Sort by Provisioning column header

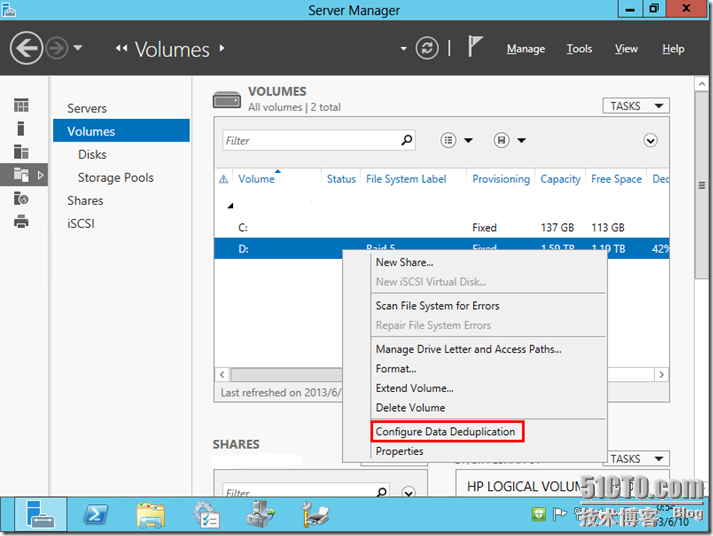tap(501, 179)
